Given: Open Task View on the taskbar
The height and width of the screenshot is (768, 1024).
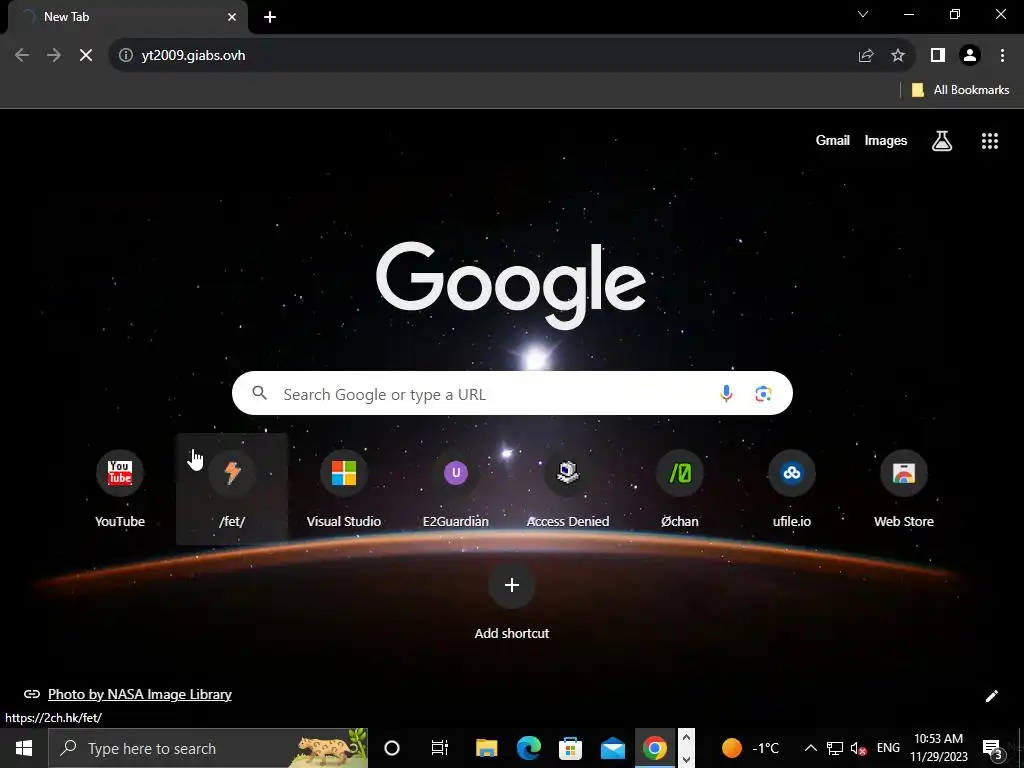Looking at the screenshot, I should coord(440,748).
